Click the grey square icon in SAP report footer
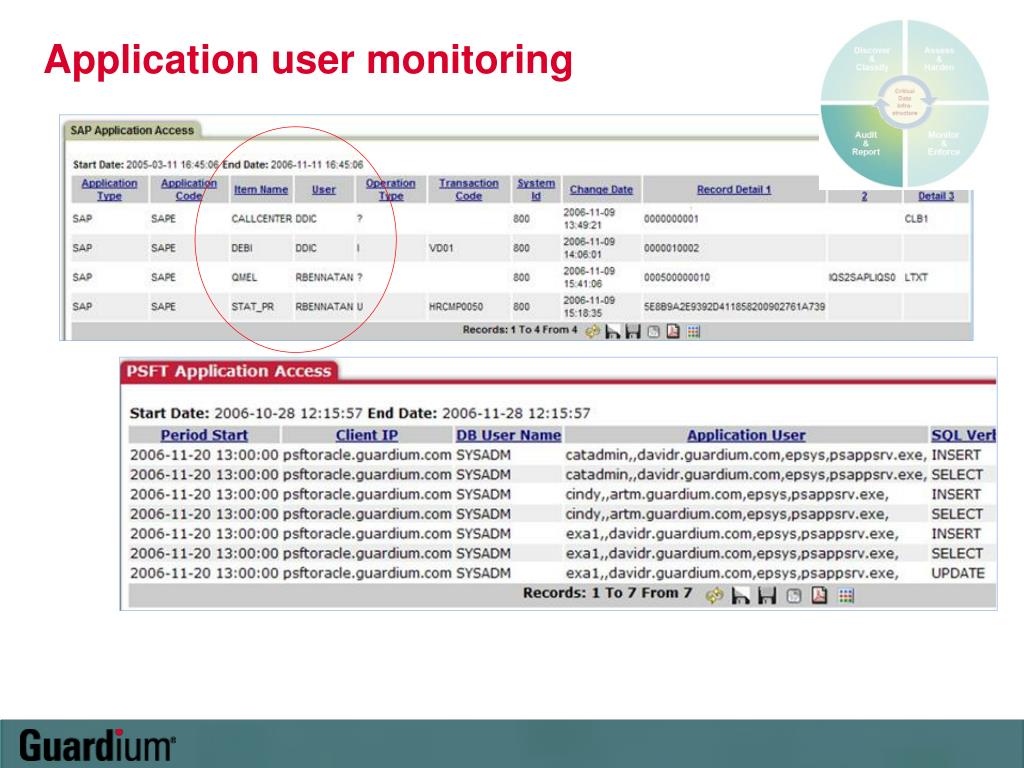This screenshot has height=768, width=1024. (653, 332)
